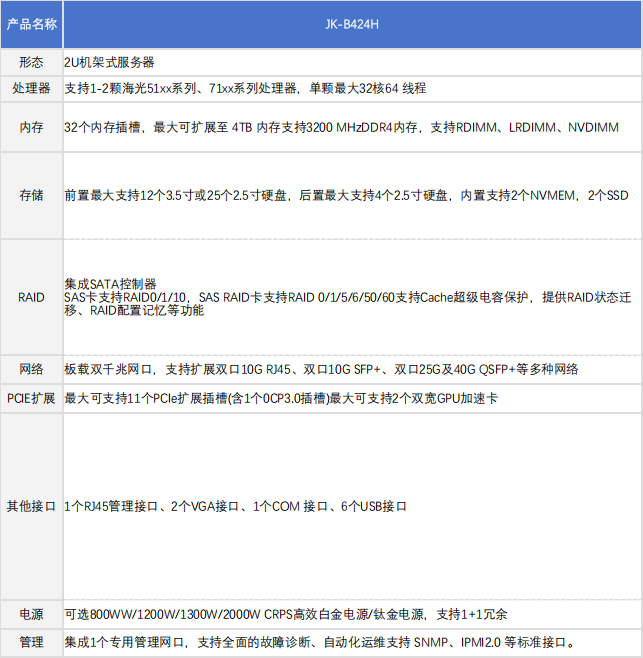Click the 网络 row label
Viewport: 643px width, 658px height.
coord(31,369)
